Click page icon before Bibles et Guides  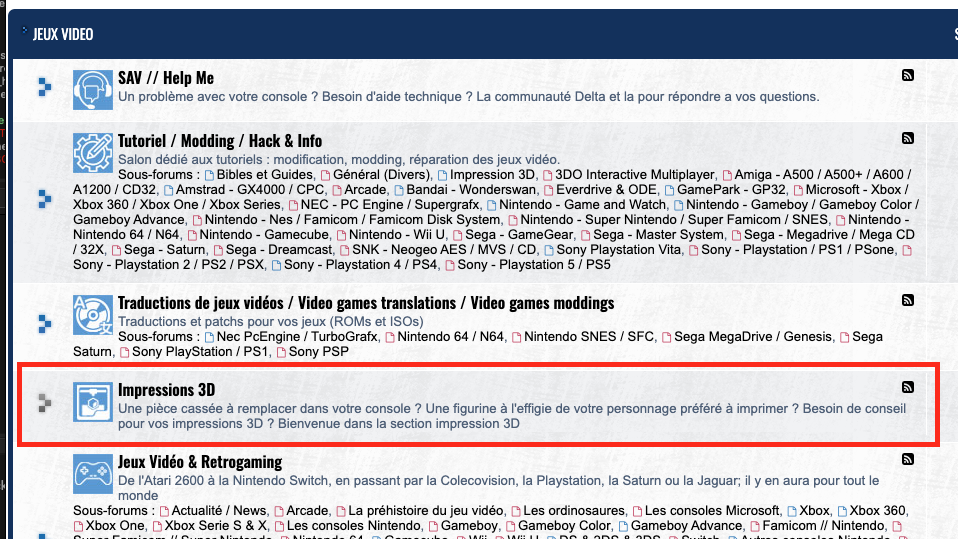pos(210,175)
